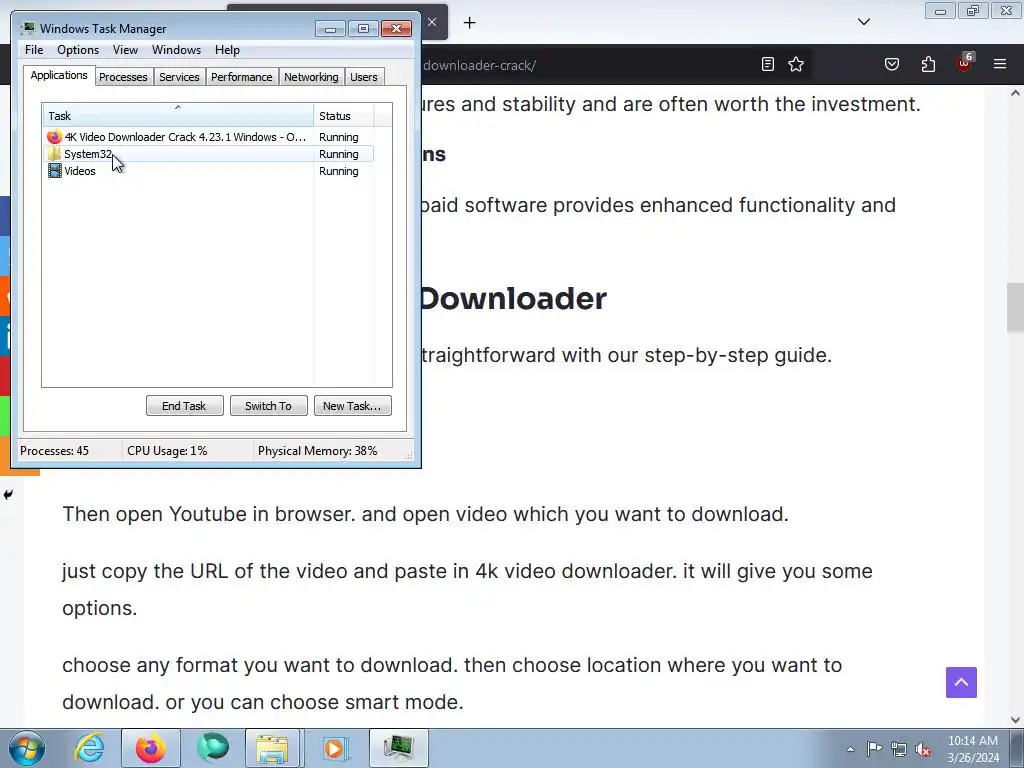Toggle Firefox reader view icon
The width and height of the screenshot is (1024, 768).
click(x=767, y=64)
